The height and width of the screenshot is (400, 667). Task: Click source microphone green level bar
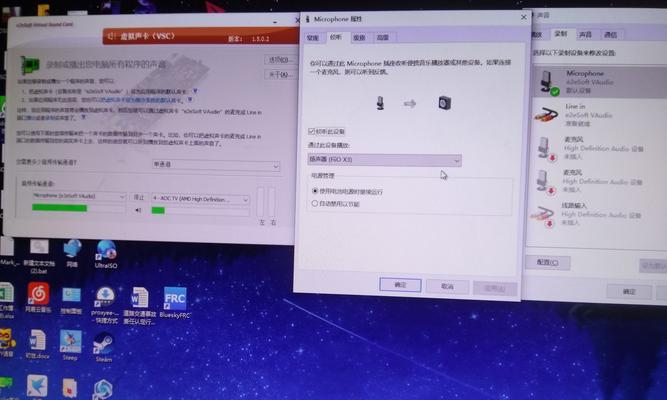click(x=60, y=208)
